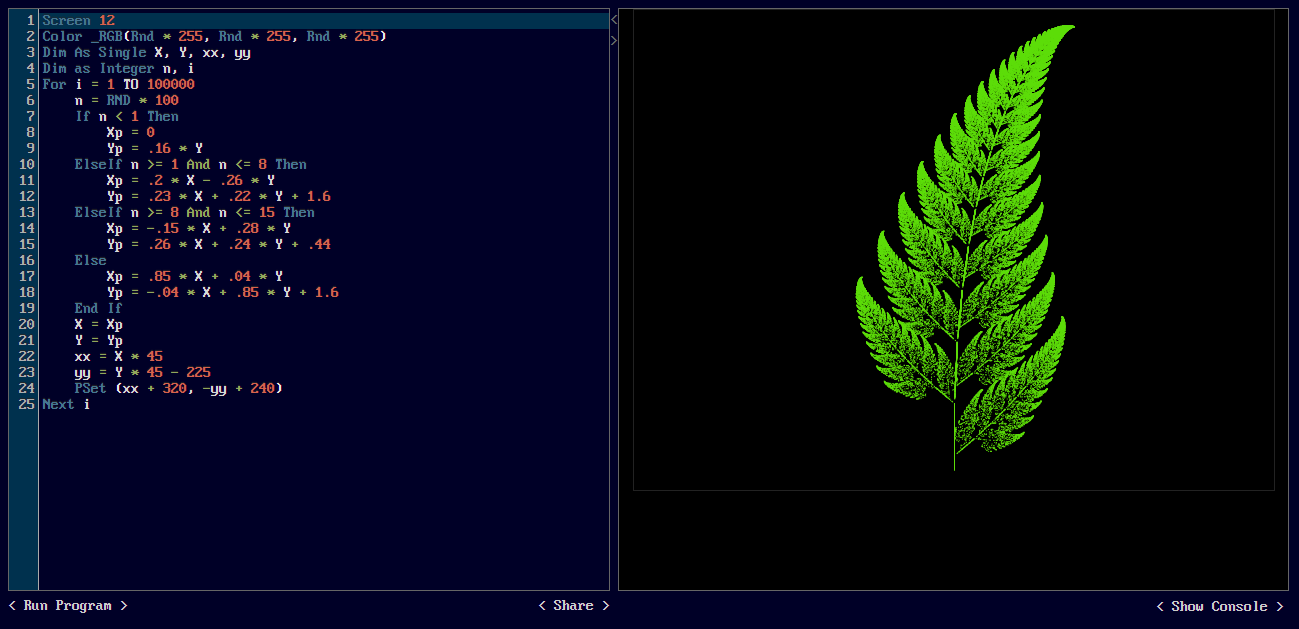This screenshot has height=629, width=1299.
Task: Click line number 5 in gutter
Action: (31, 84)
